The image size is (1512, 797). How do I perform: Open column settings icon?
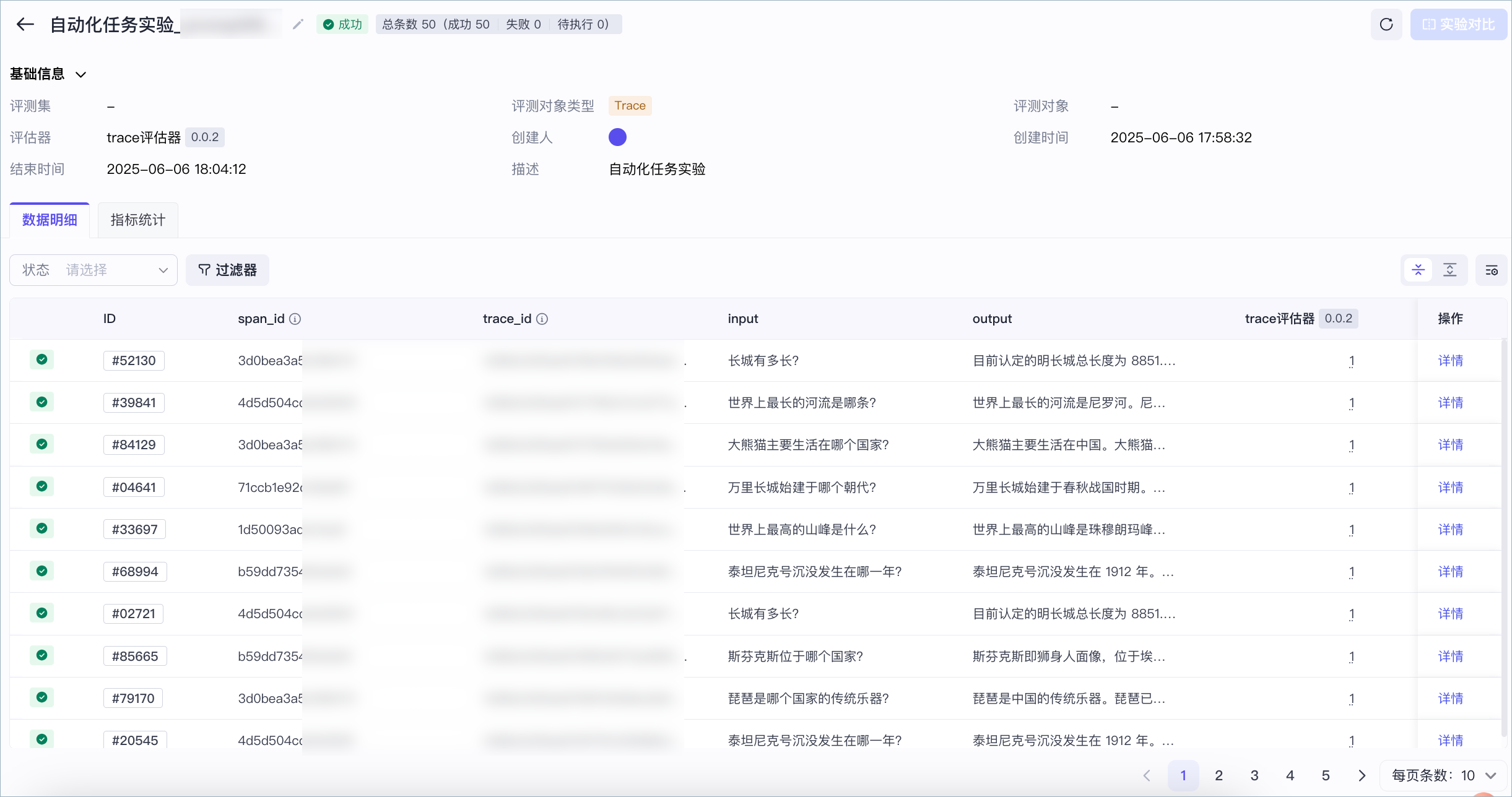coord(1492,270)
